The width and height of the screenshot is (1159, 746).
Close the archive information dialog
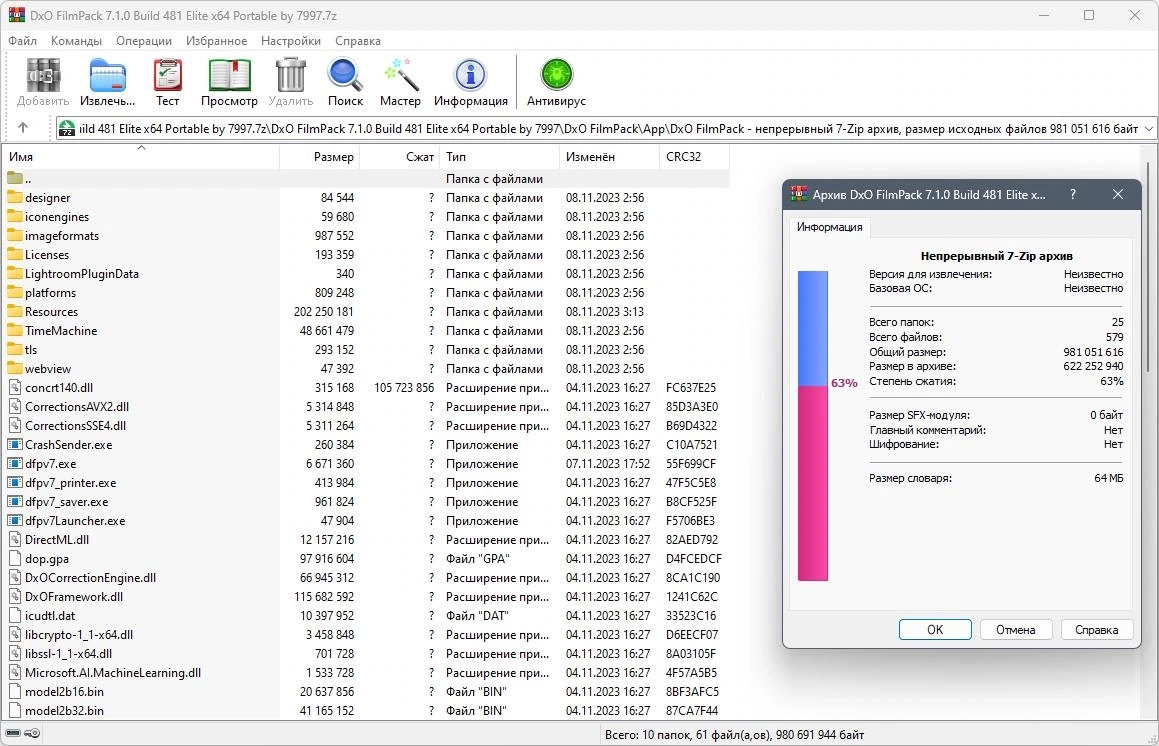point(1118,194)
